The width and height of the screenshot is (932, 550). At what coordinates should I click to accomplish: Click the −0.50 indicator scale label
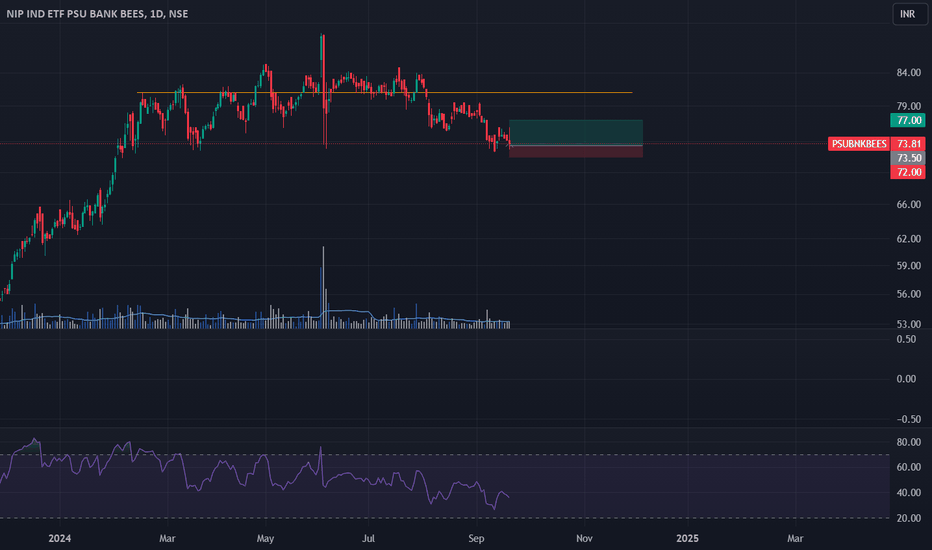908,419
